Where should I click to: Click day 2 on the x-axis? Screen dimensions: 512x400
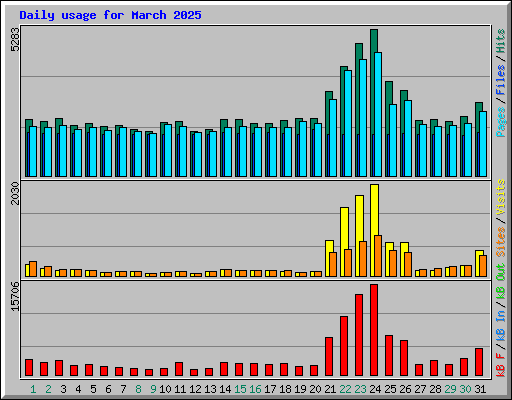[48, 389]
